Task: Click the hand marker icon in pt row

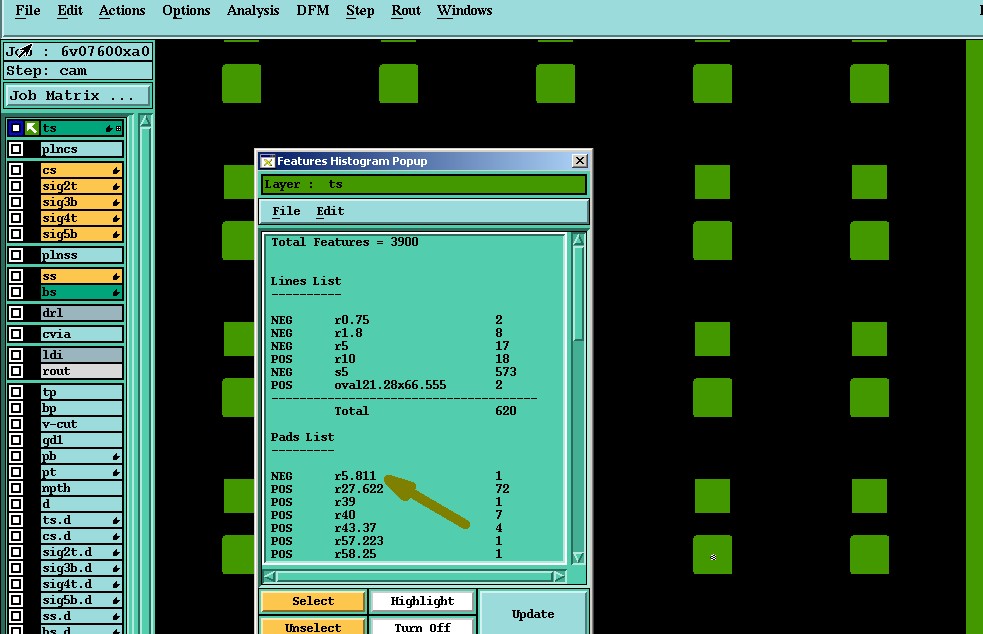Action: click(116, 472)
